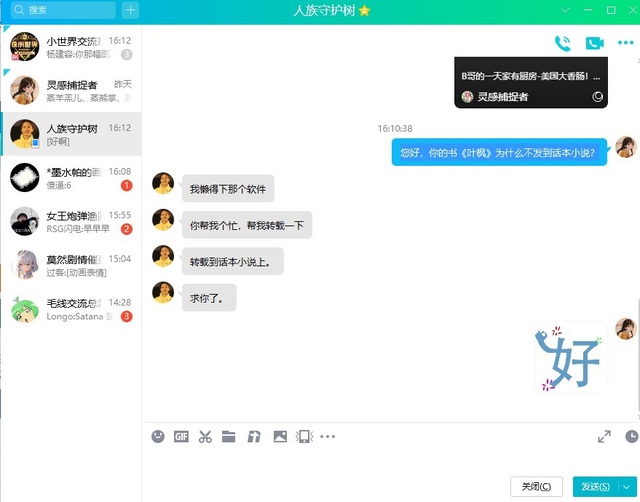Open the three-dot menu in chat header
Screen dimensions: 640x502
click(626, 43)
